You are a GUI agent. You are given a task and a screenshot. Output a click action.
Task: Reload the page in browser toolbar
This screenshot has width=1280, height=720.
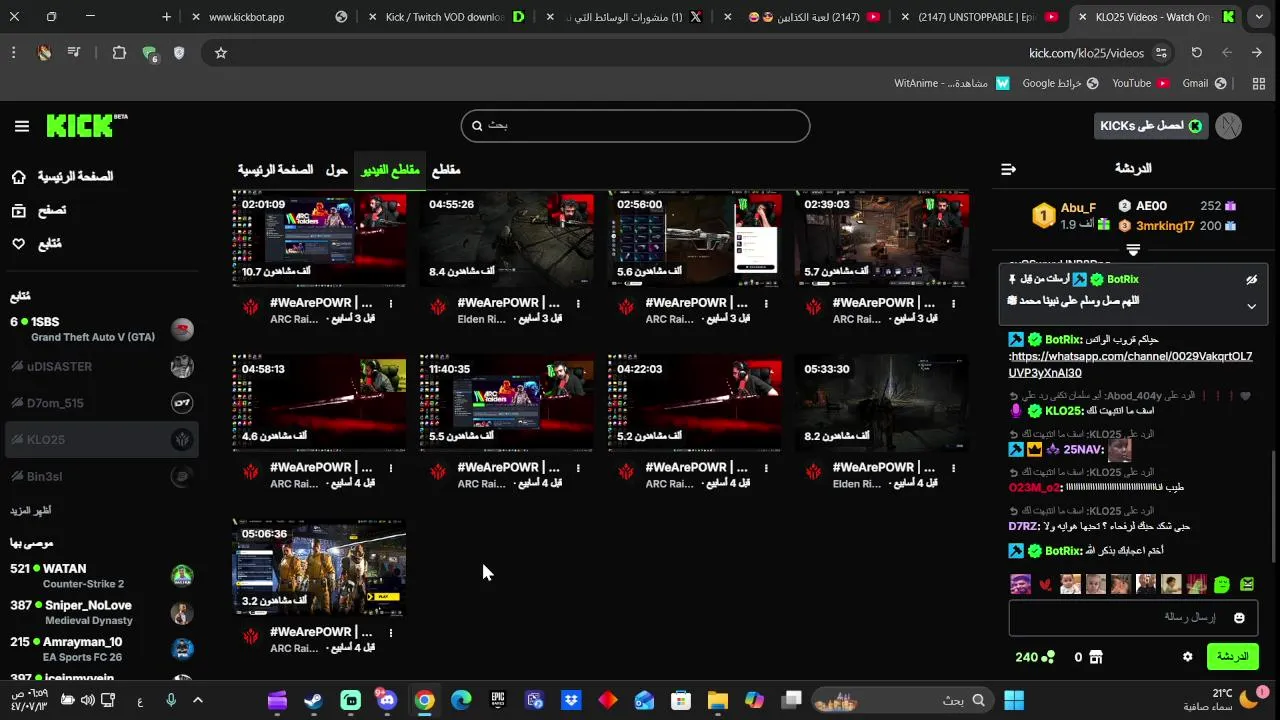tap(1196, 53)
